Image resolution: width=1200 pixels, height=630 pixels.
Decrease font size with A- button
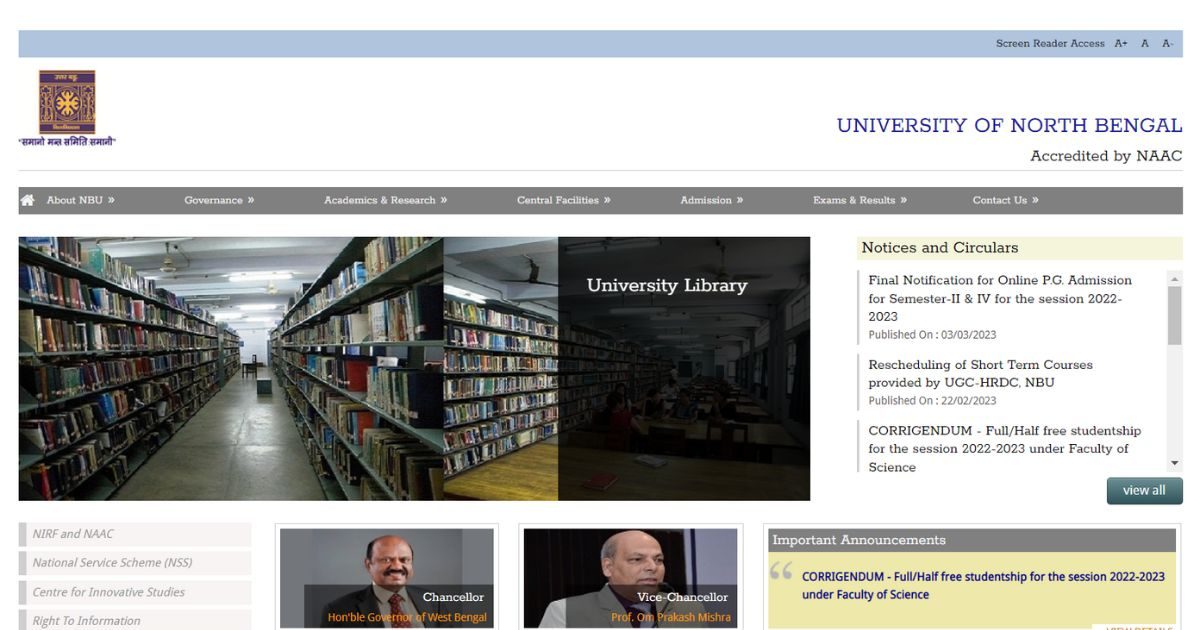click(x=1167, y=44)
